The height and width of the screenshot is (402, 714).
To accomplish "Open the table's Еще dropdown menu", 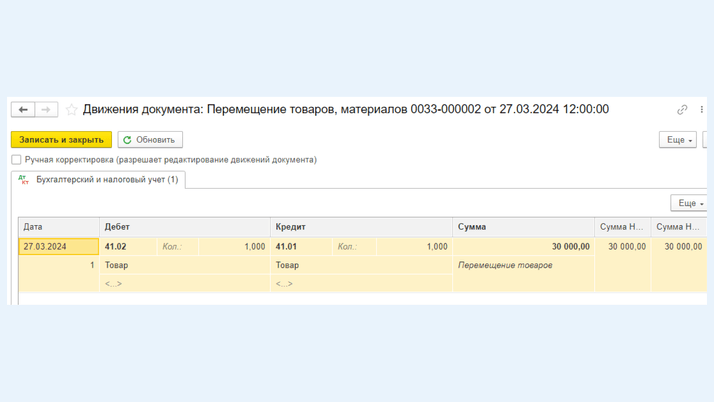I will [x=689, y=203].
